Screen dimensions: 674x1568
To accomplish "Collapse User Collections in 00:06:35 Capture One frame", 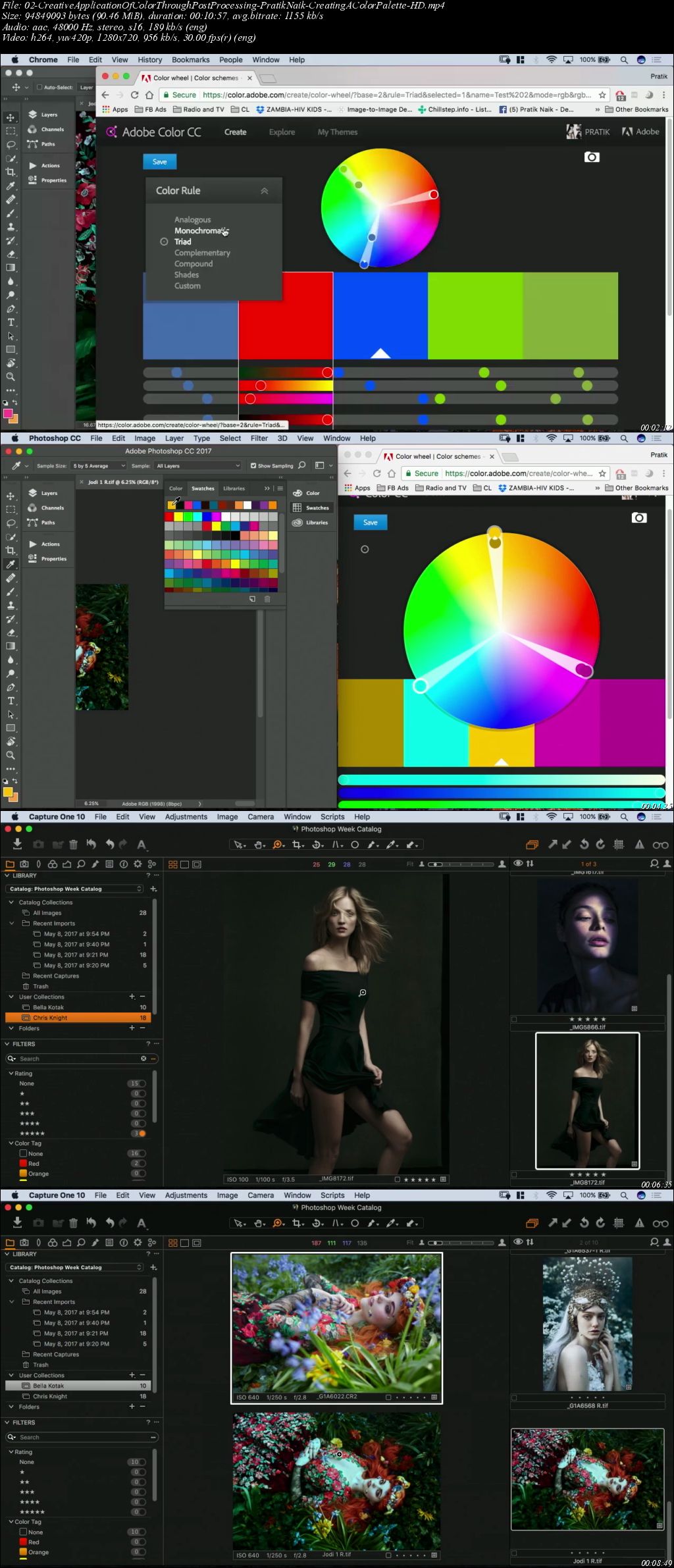I will click(12, 997).
